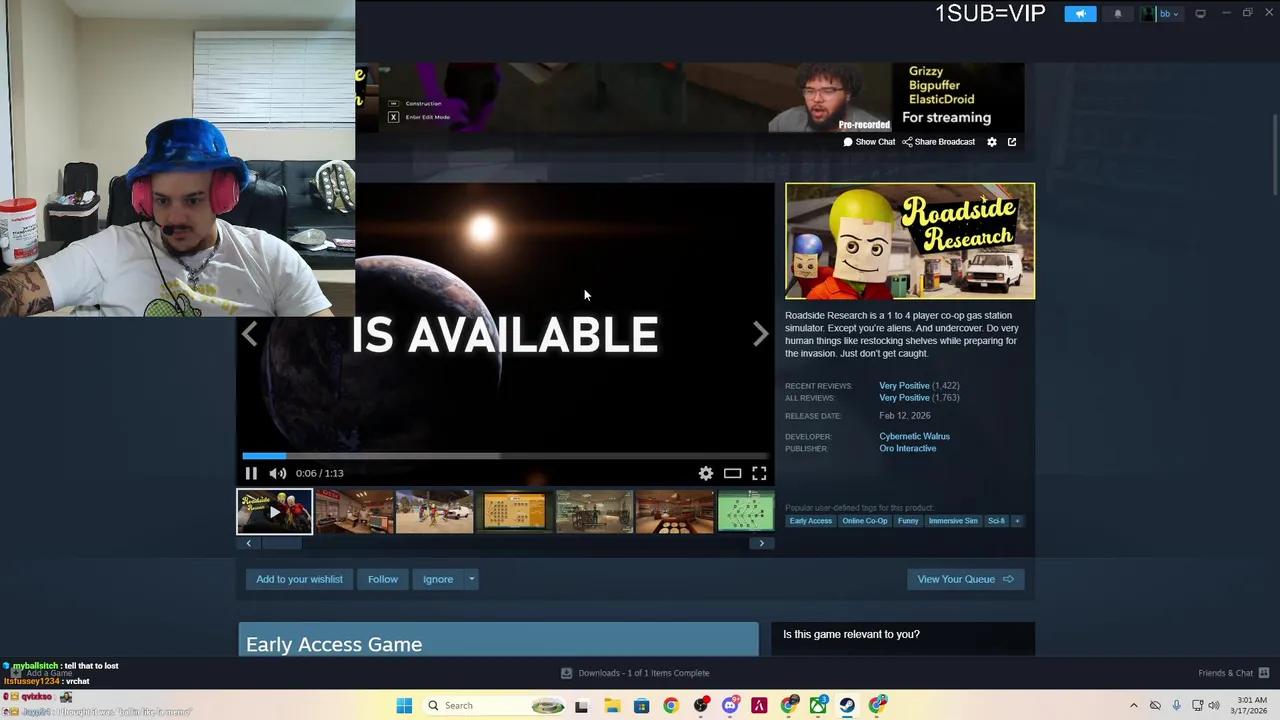The width and height of the screenshot is (1280, 720).
Task: Open clock showing 3:01 AM
Action: (1251, 706)
